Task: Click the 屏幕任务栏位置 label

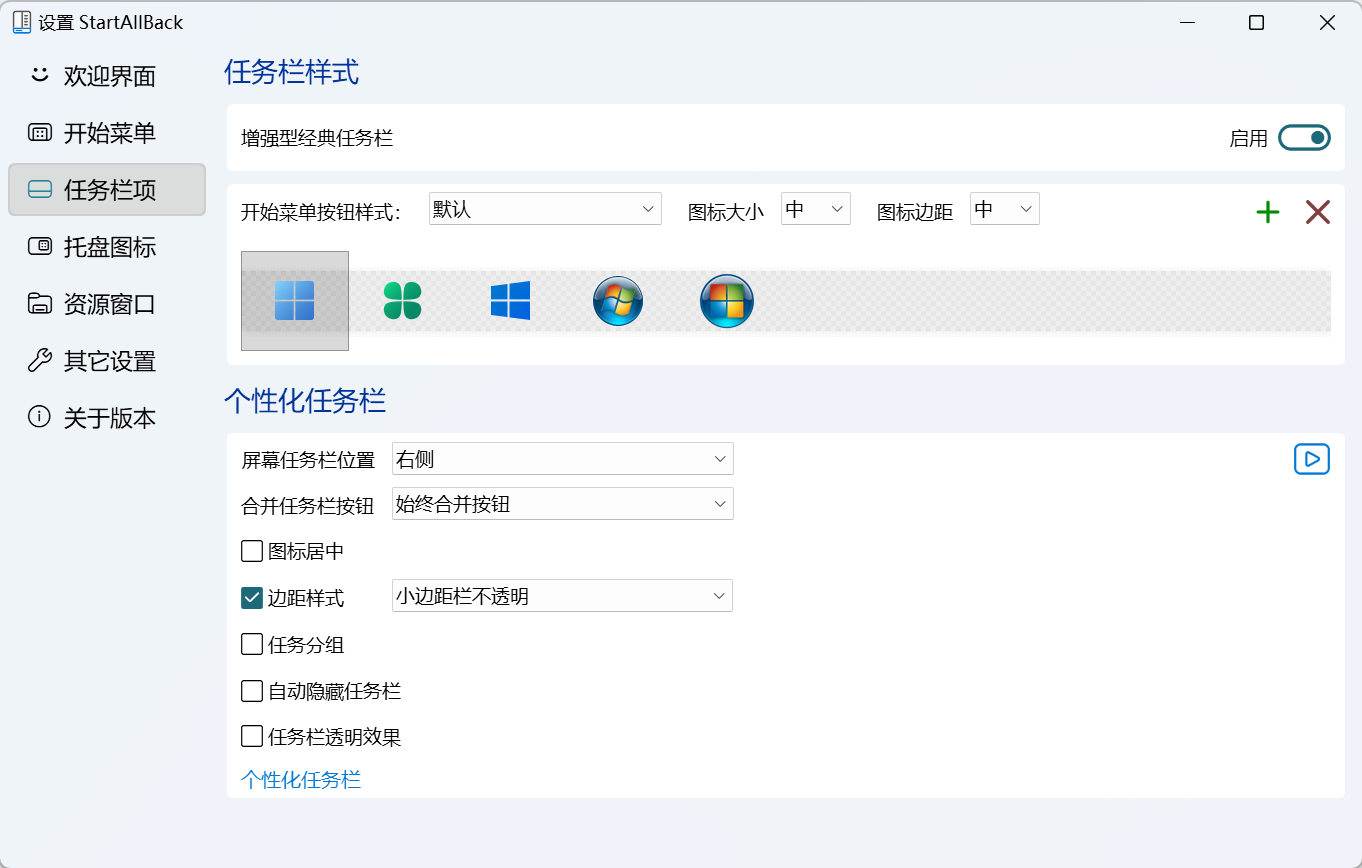Action: [308, 460]
